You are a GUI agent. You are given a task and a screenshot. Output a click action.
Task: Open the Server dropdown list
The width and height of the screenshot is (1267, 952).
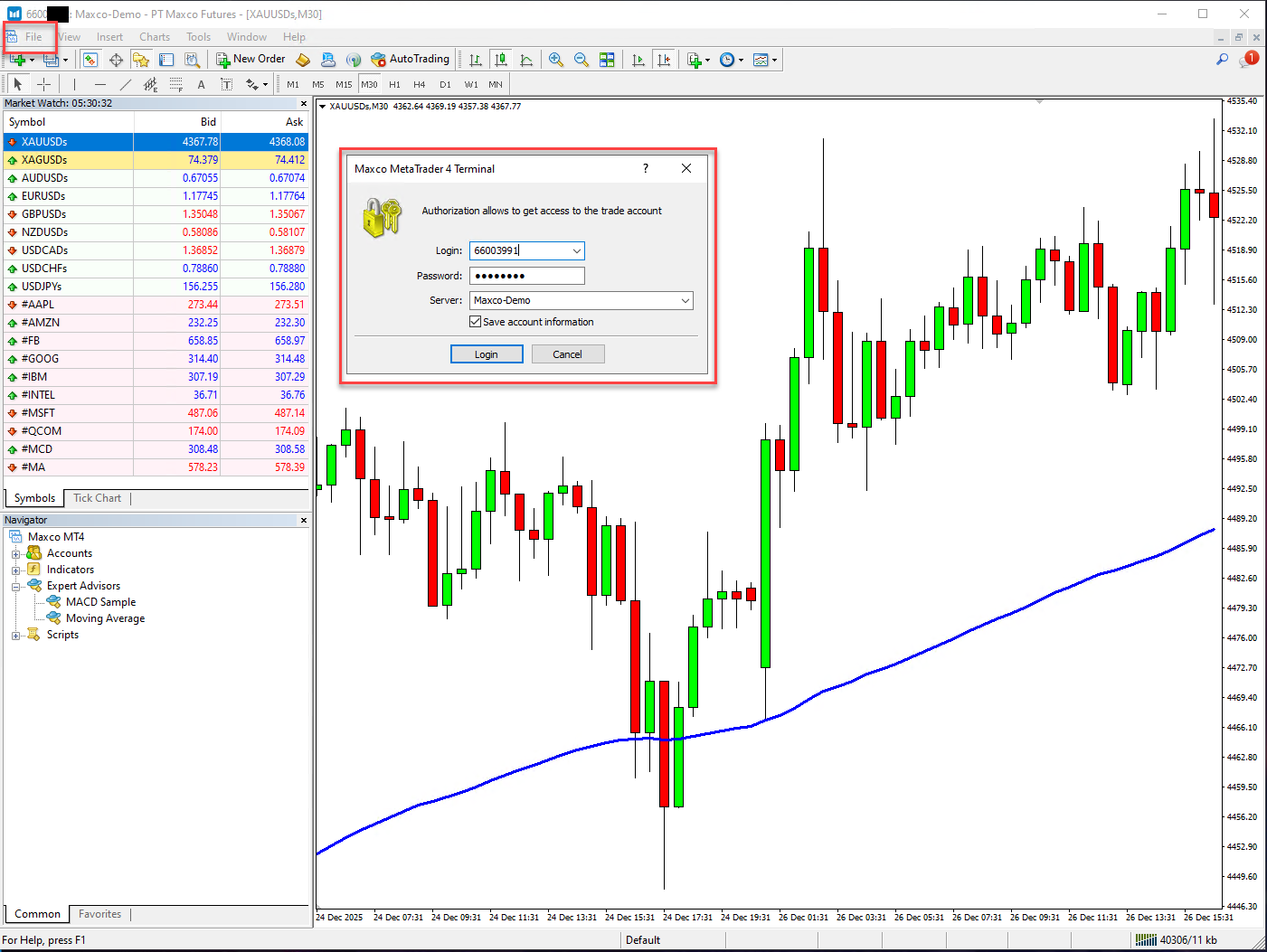(x=685, y=300)
